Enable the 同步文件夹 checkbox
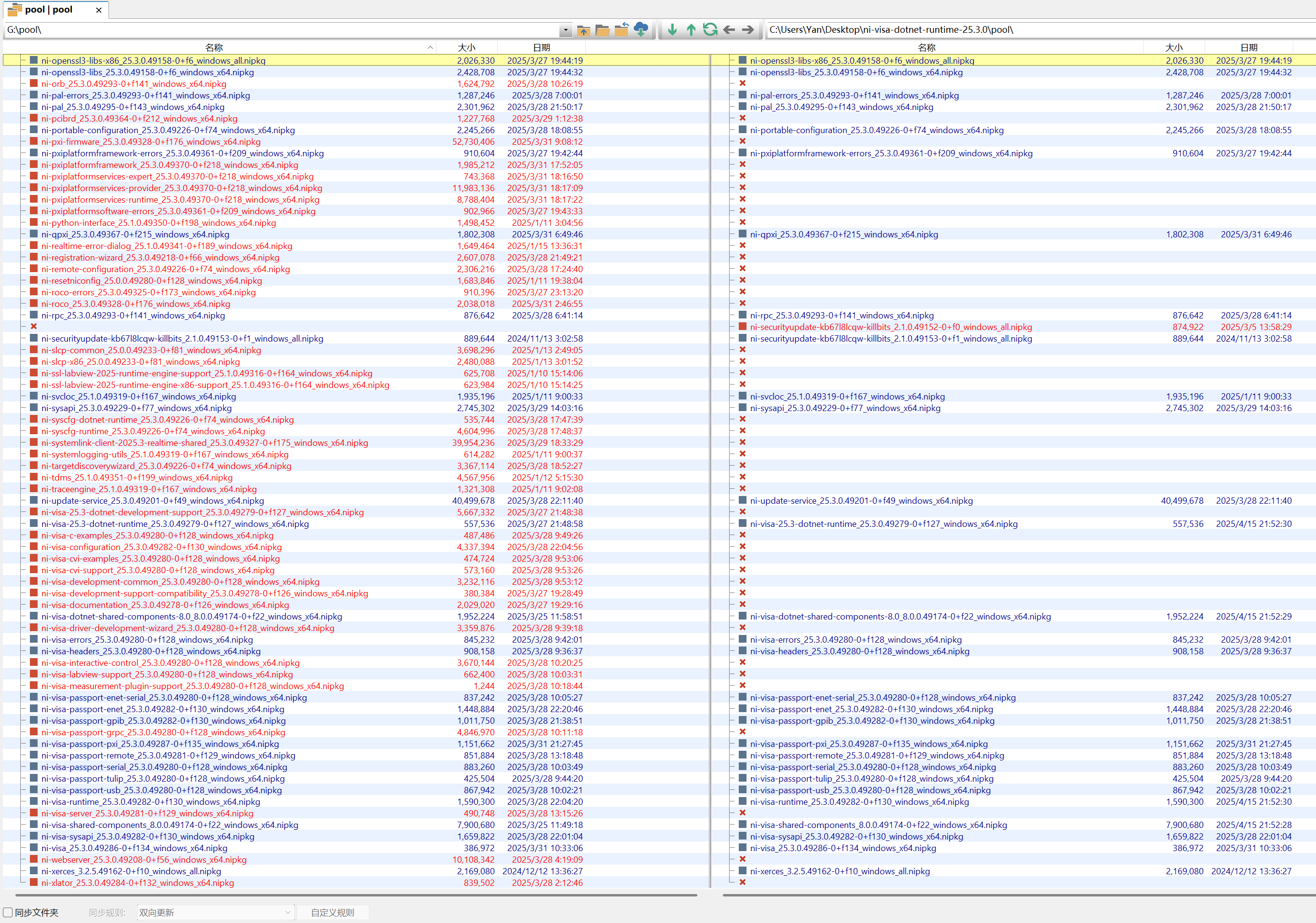This screenshot has width=1316, height=923. click(x=8, y=912)
